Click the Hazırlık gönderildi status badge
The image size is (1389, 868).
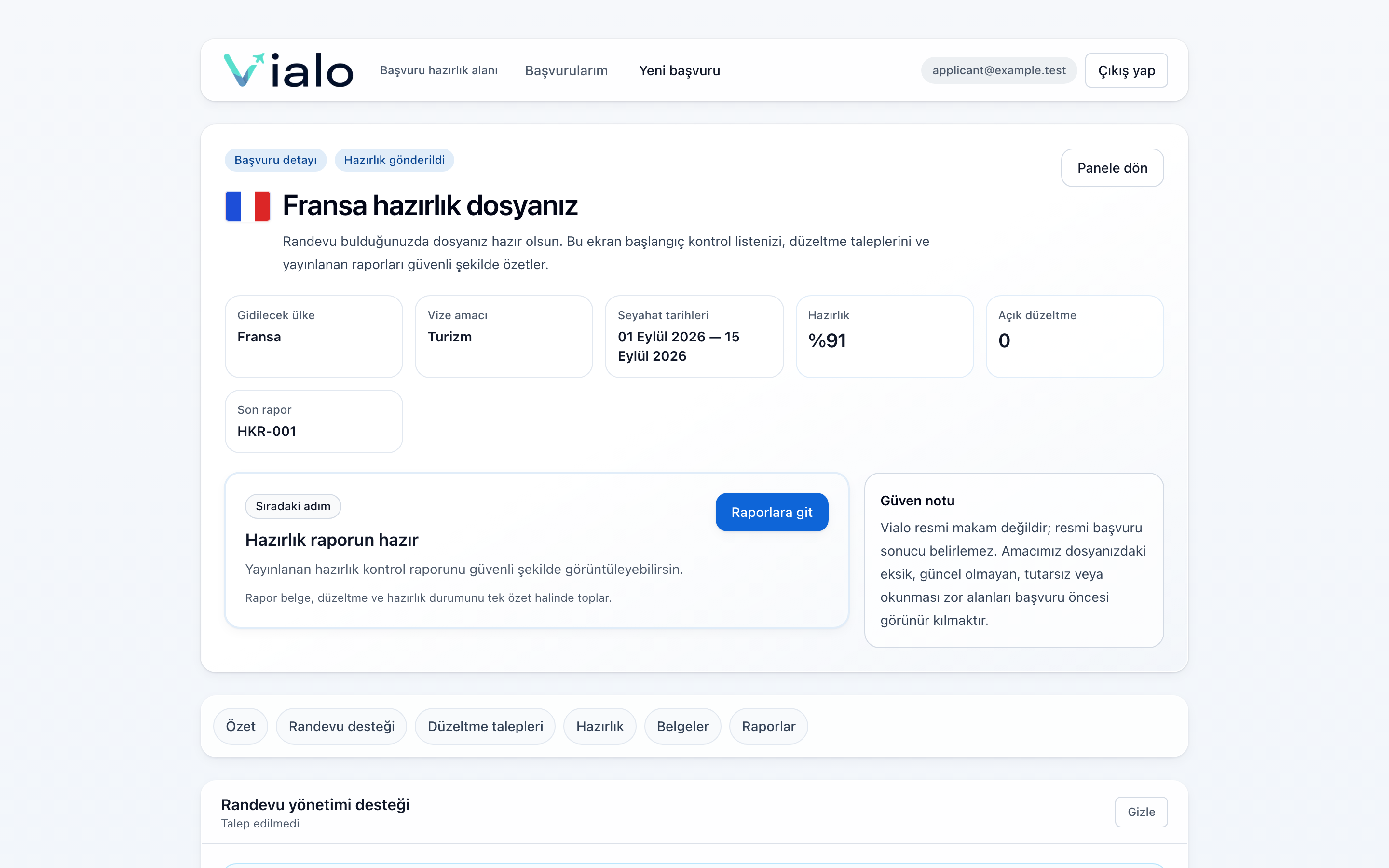point(395,160)
